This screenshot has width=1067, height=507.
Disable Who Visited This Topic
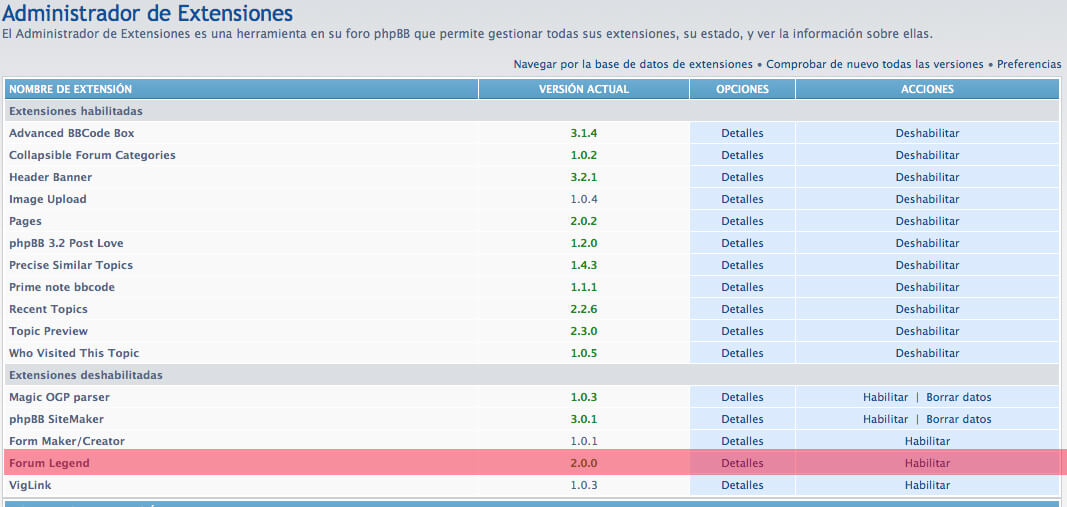pos(927,353)
